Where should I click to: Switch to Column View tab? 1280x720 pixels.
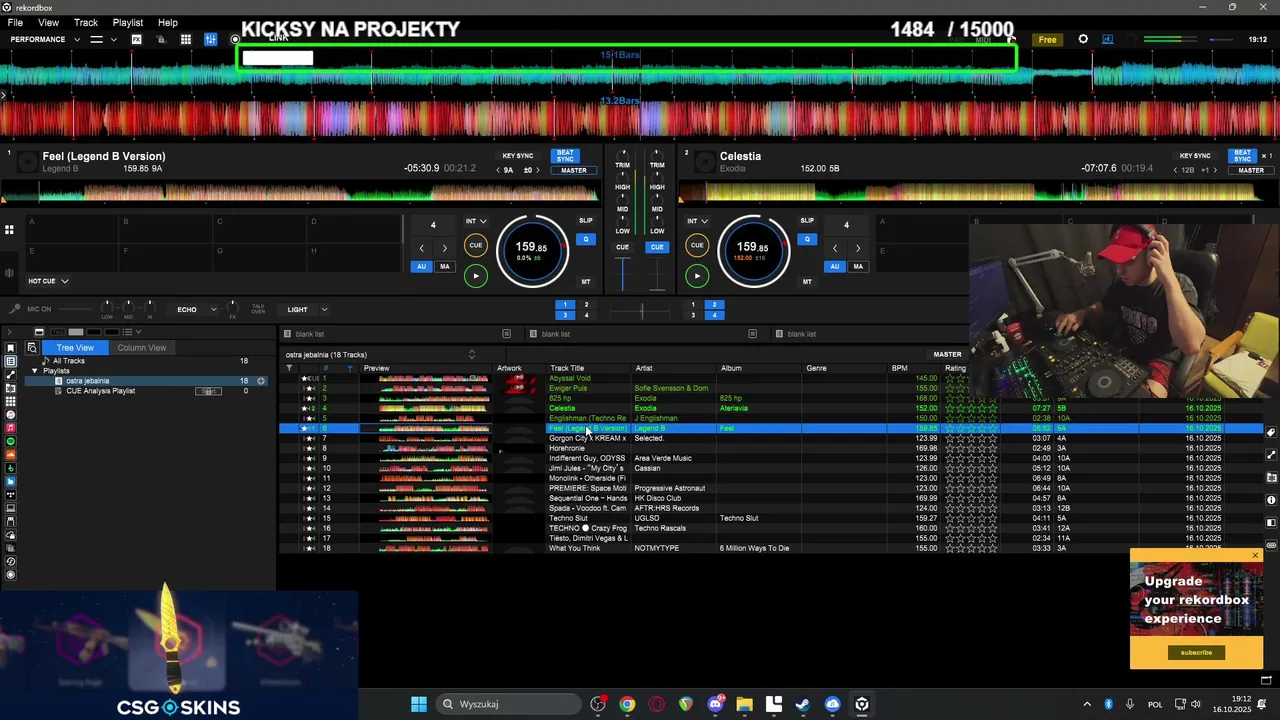141,348
